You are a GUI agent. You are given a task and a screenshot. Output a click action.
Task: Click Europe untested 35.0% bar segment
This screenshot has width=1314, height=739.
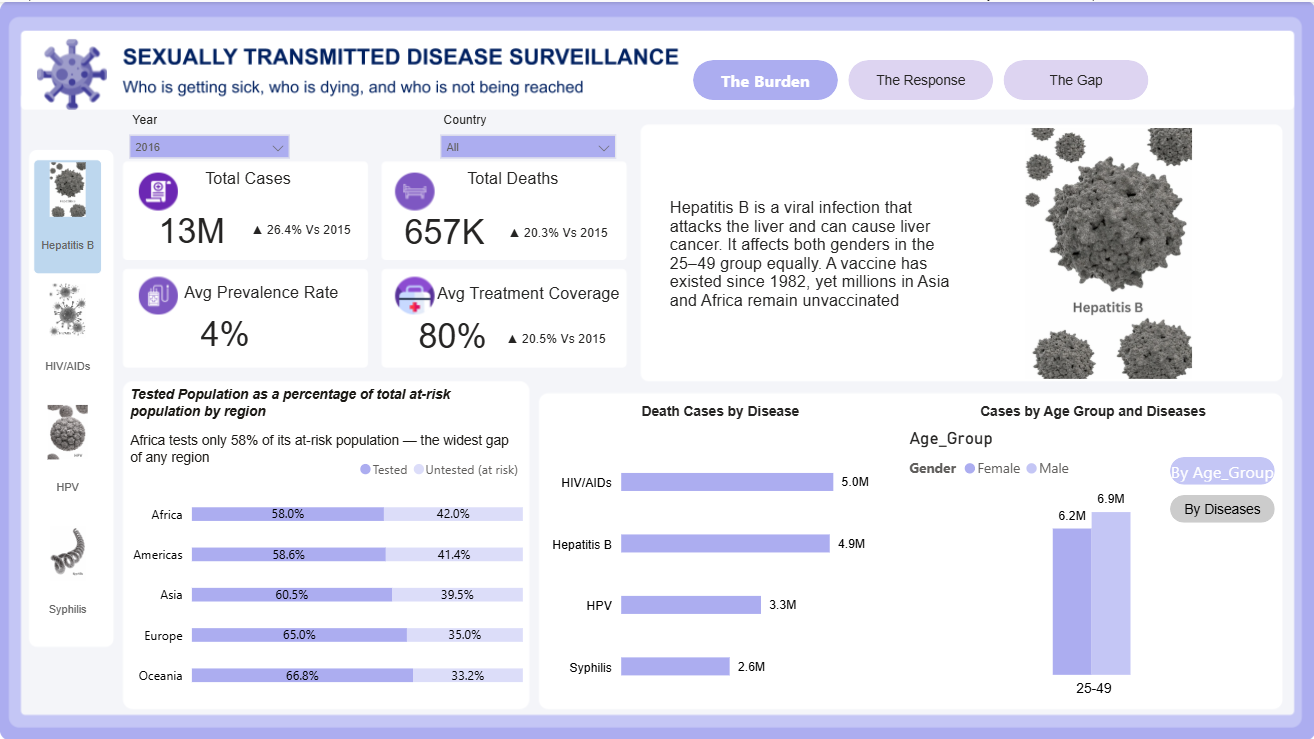(x=465, y=635)
